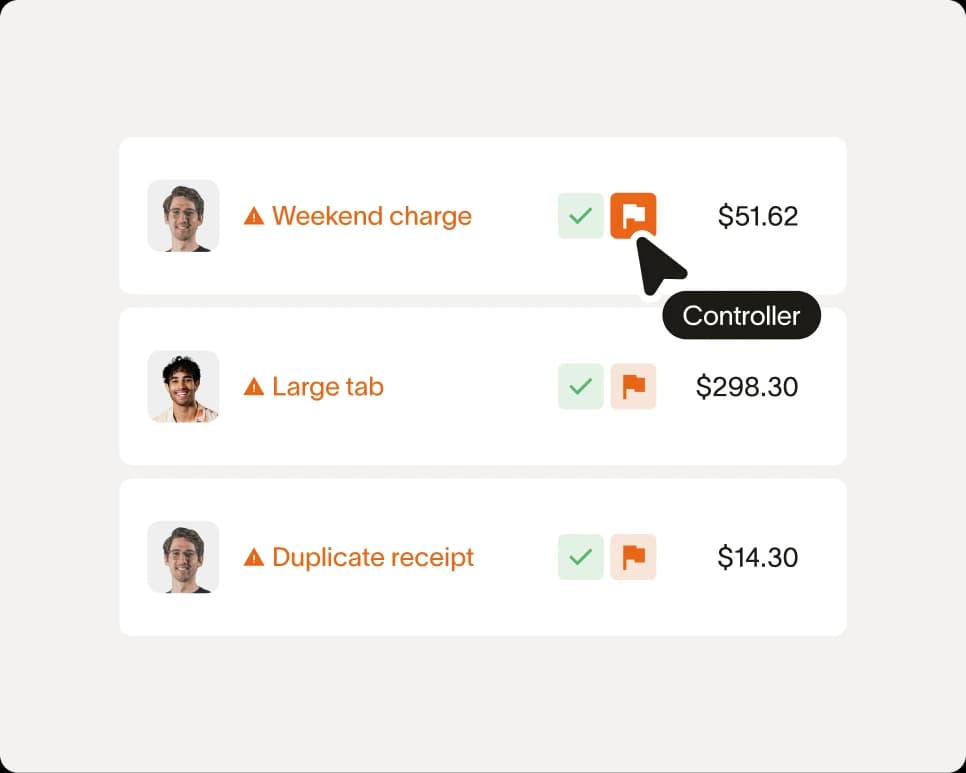Select employee avatar on Duplicate receipt row
This screenshot has height=773, width=966.
click(183, 557)
